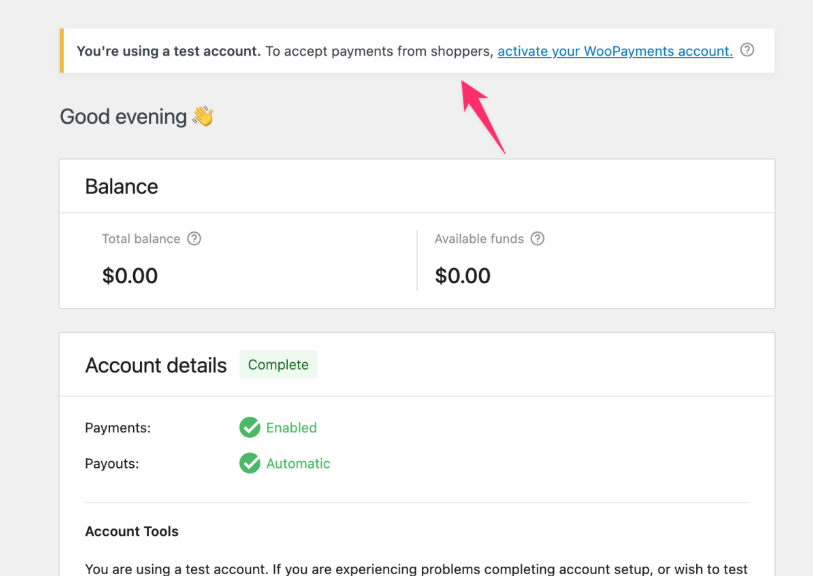Viewport: 813px width, 576px height.
Task: Click the Good evening greeting text
Action: click(122, 116)
